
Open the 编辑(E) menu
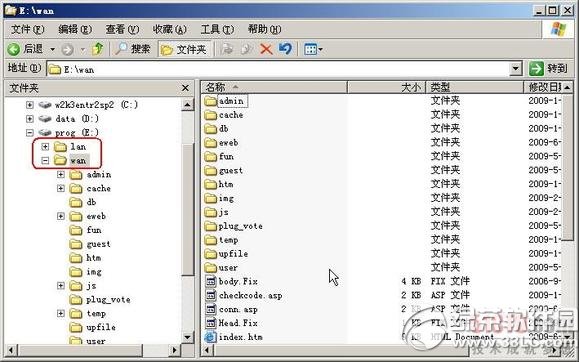click(75, 29)
